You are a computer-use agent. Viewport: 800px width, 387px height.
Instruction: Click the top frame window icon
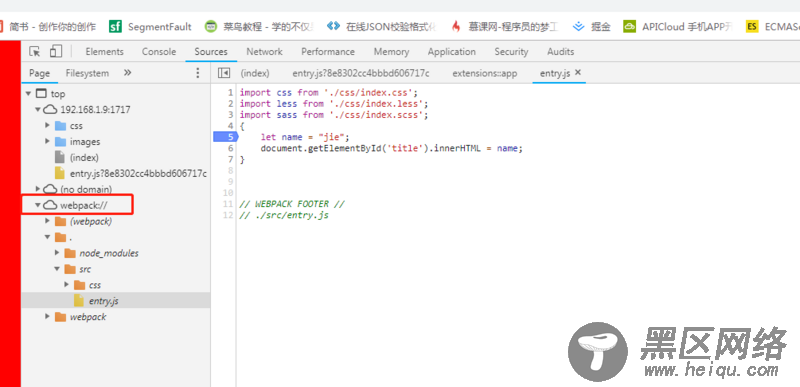click(x=41, y=93)
